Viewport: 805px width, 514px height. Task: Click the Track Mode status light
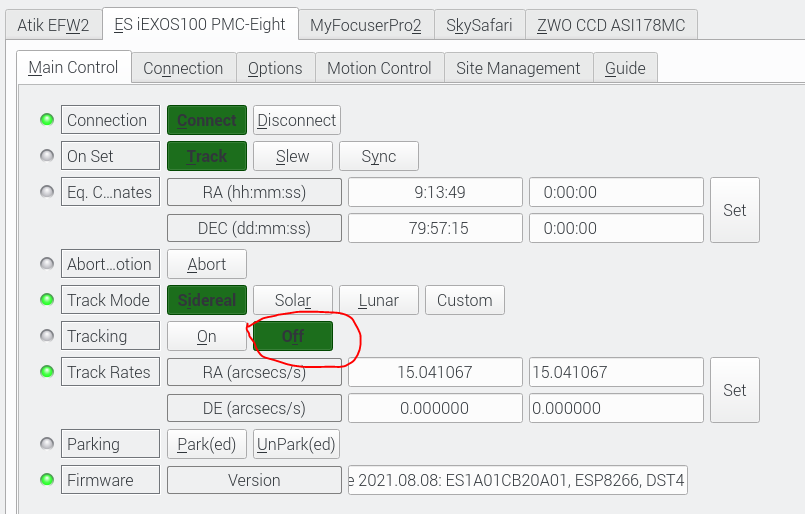coord(47,299)
